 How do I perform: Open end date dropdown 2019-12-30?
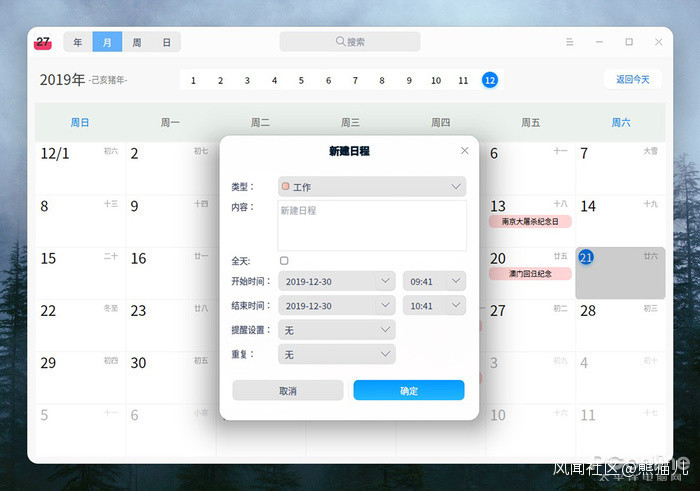tap(337, 306)
